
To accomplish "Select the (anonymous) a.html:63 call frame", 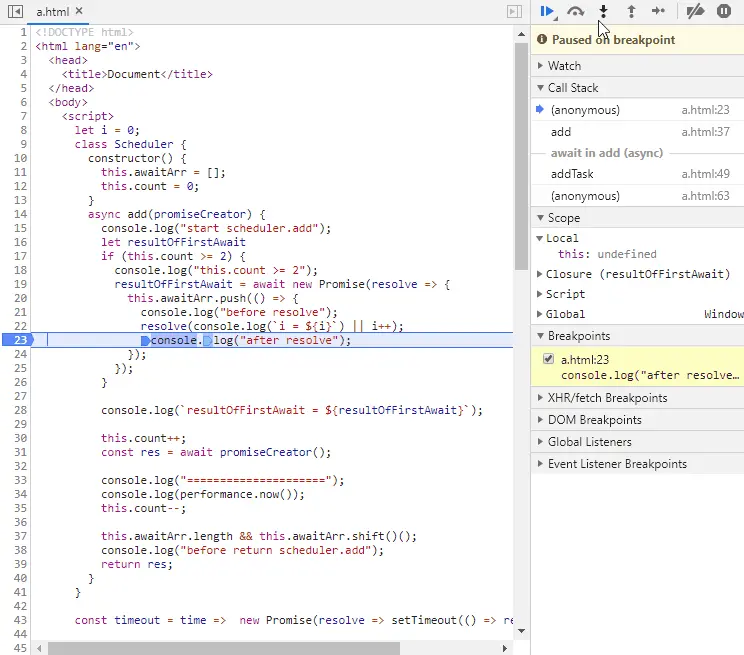I will 637,196.
